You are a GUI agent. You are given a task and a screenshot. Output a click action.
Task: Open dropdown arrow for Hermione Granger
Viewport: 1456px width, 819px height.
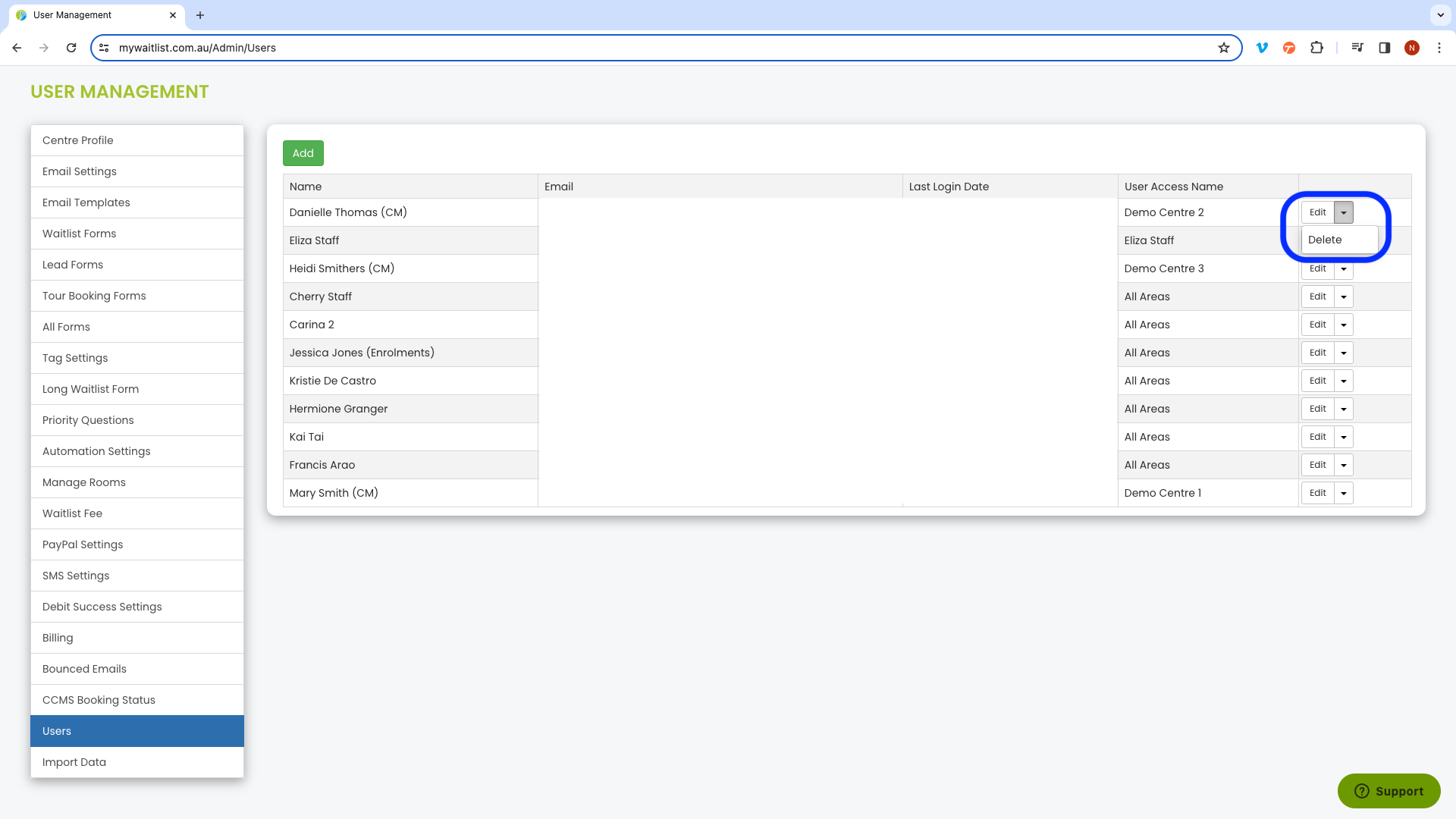[1344, 409]
